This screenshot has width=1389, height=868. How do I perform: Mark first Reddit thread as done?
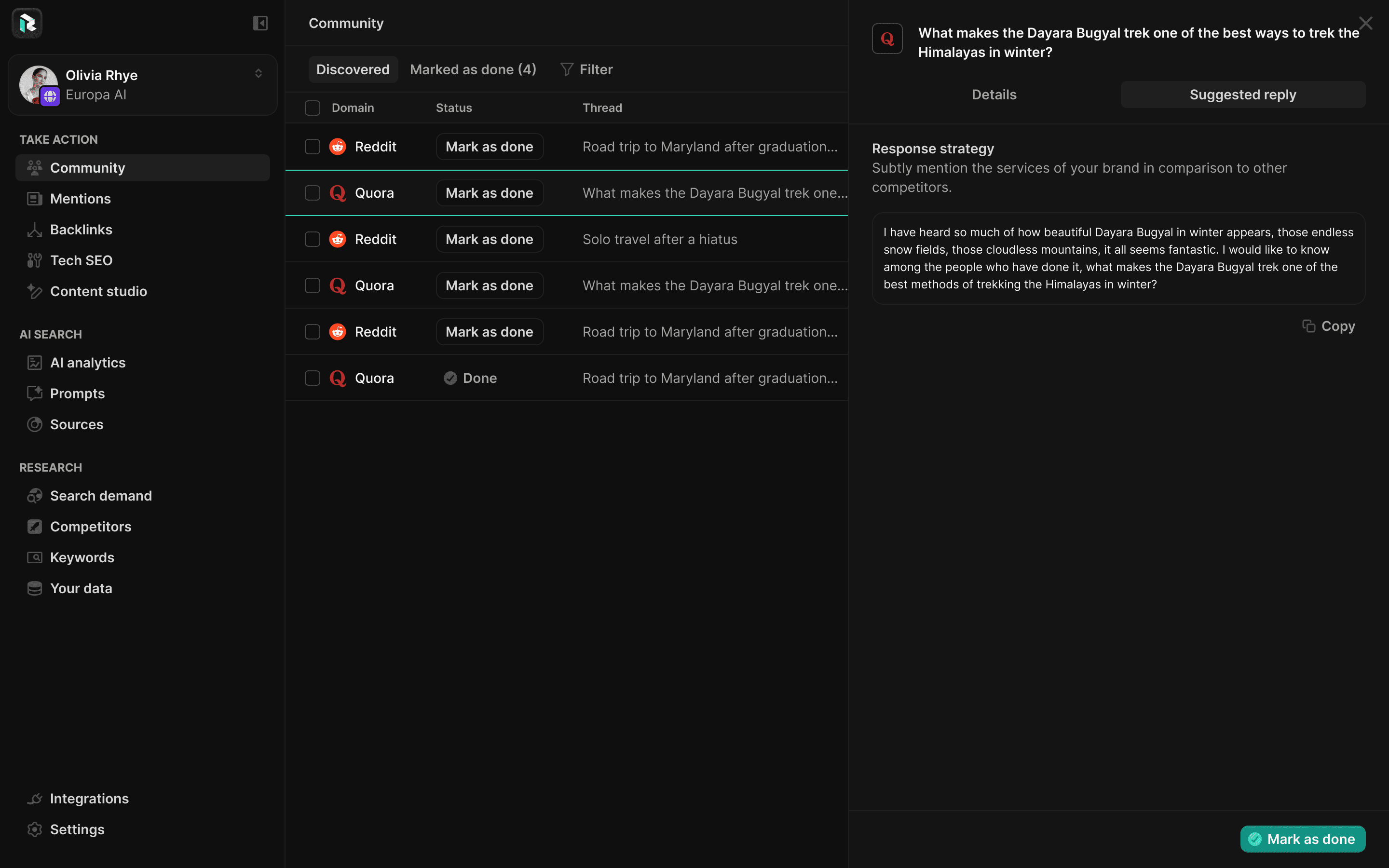tap(489, 147)
